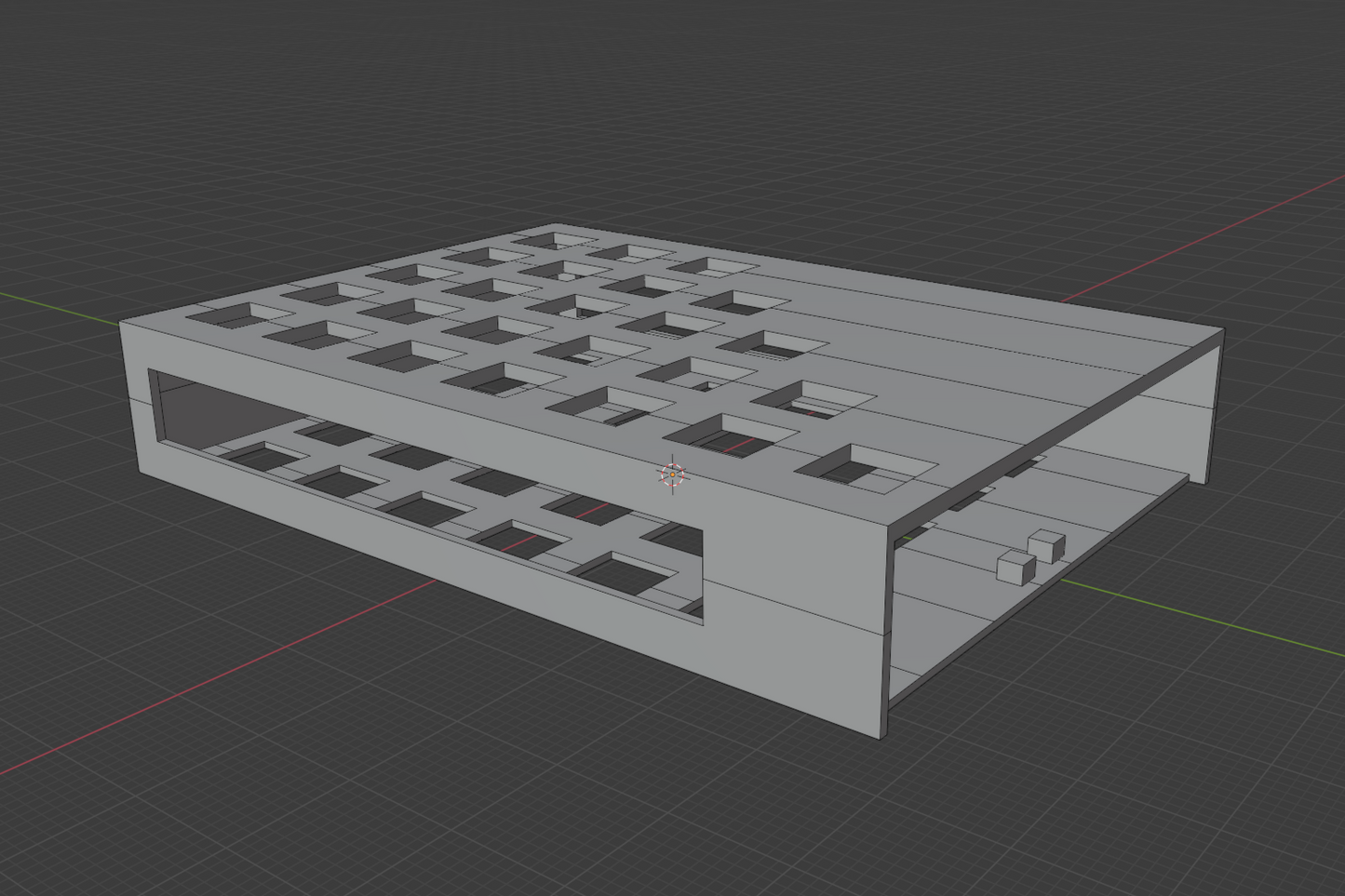The image size is (1345, 896).
Task: Select the rear small cube inside the case
Action: [x=1047, y=546]
